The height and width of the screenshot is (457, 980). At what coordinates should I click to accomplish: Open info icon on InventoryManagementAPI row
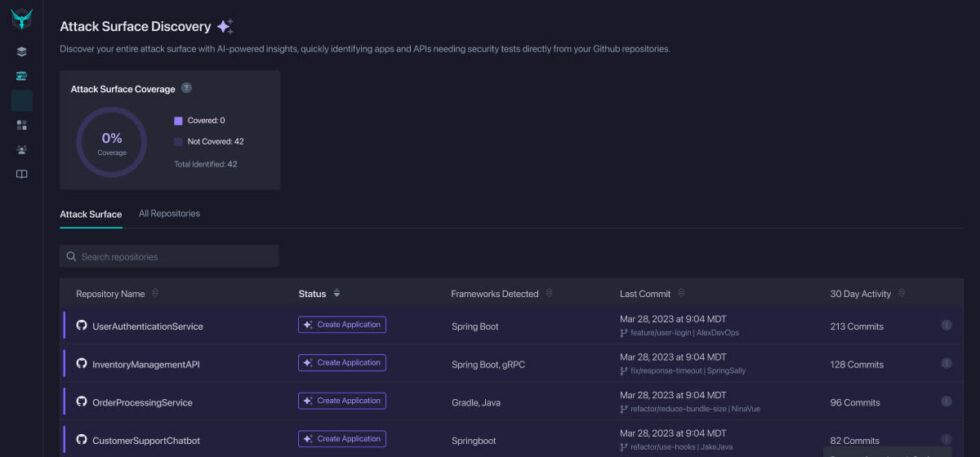(946, 363)
